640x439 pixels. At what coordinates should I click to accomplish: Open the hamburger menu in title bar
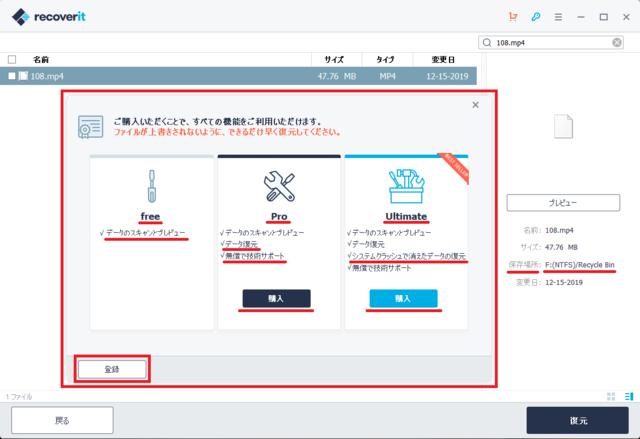tap(558, 17)
